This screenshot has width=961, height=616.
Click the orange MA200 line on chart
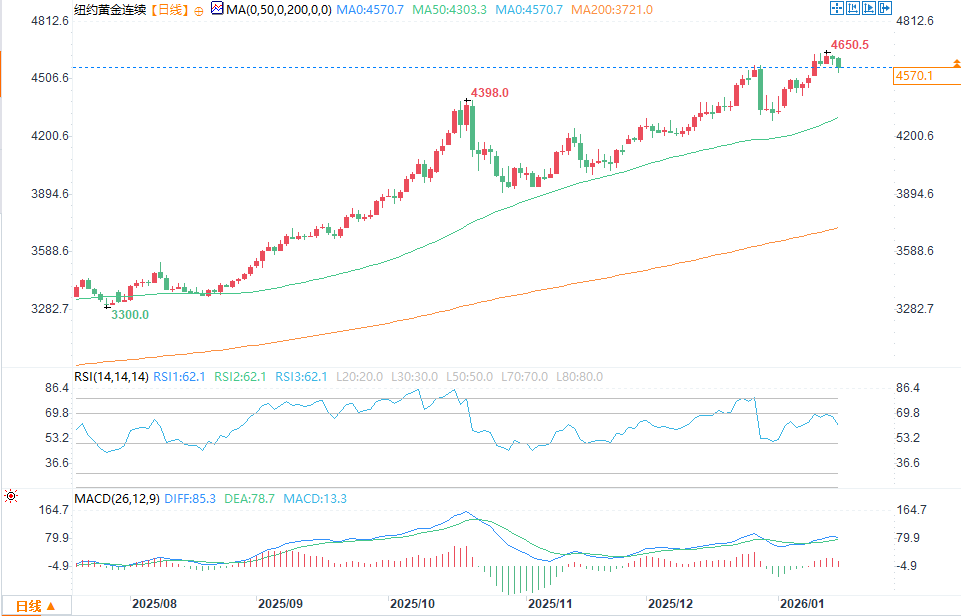[x=500, y=290]
